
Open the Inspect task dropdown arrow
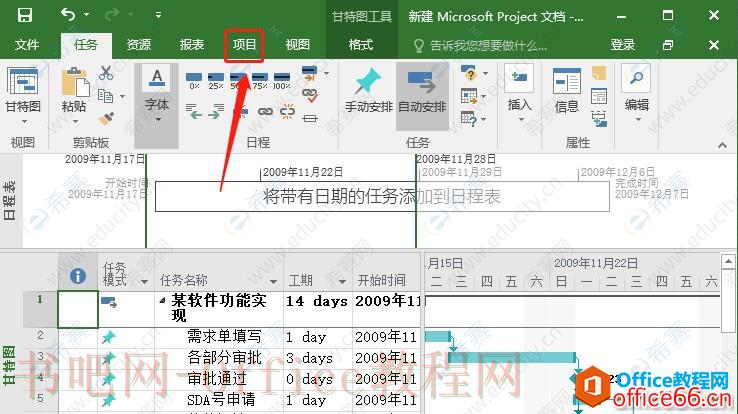[485, 73]
